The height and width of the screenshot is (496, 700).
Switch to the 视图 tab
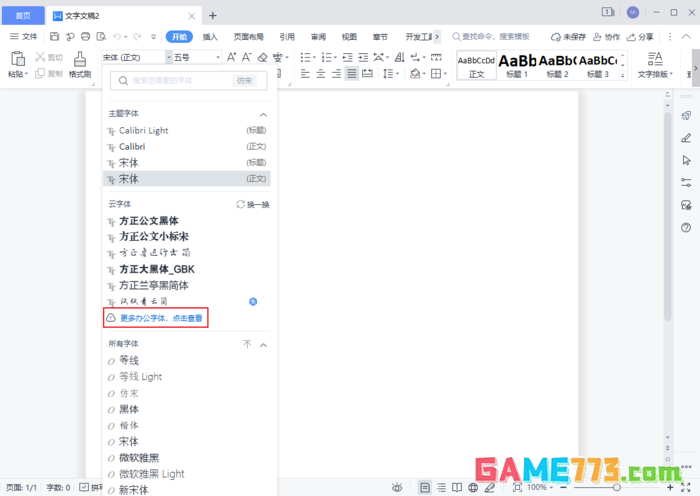tap(349, 37)
